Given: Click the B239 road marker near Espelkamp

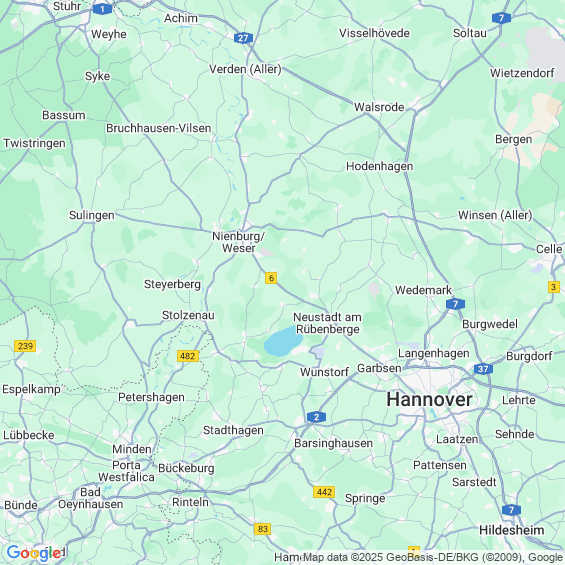Looking at the screenshot, I should coord(25,346).
